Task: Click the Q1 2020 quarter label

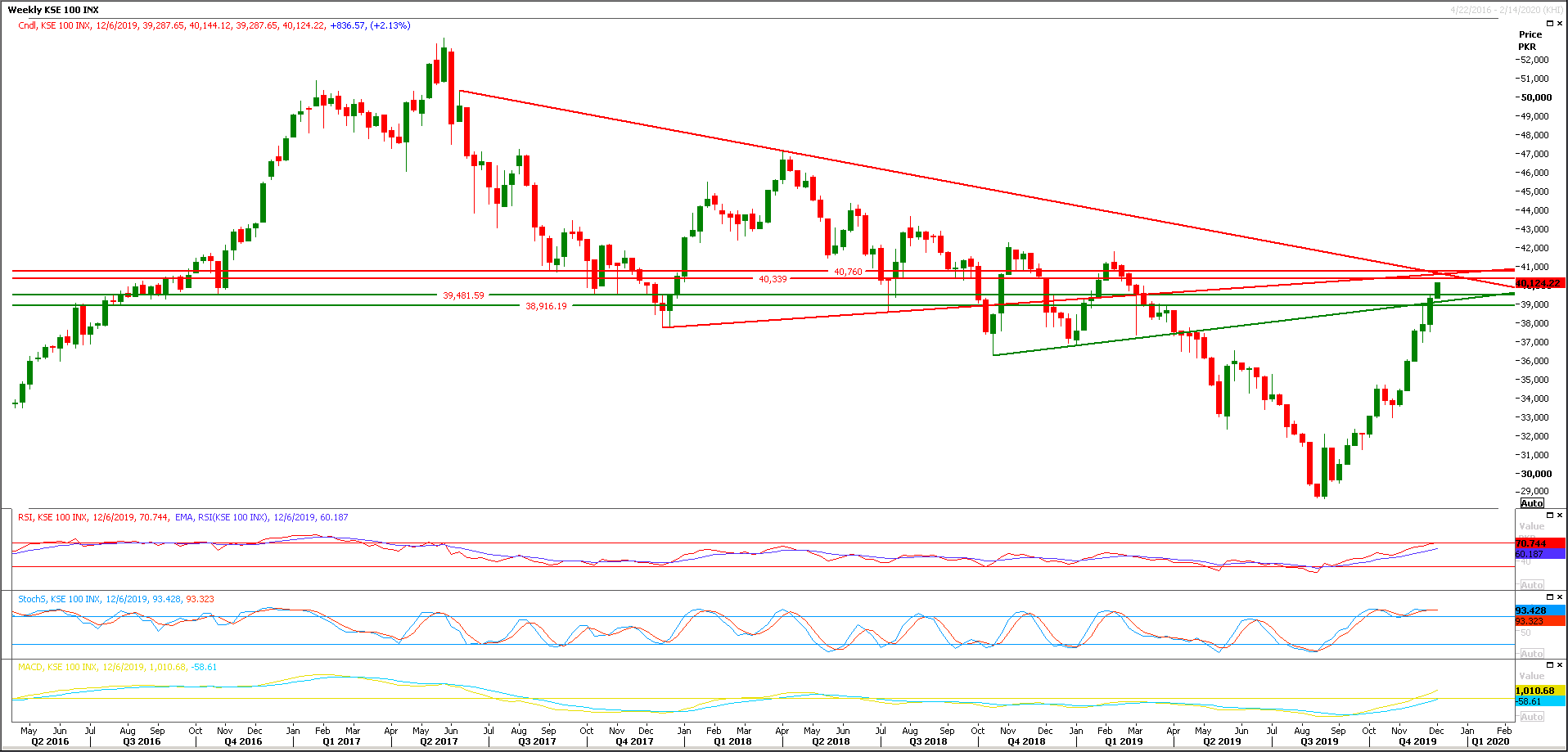Action: tap(1490, 741)
